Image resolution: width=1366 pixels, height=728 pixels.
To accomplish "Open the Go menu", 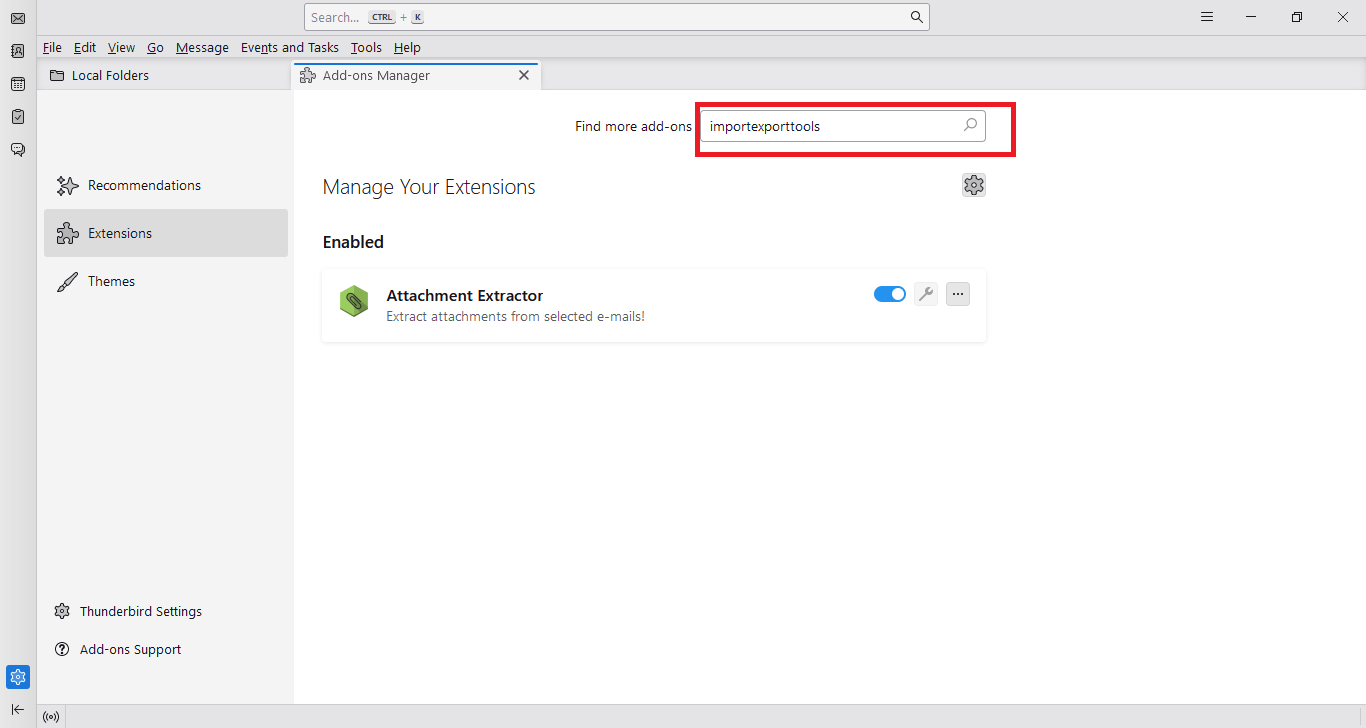I will pyautogui.click(x=155, y=47).
